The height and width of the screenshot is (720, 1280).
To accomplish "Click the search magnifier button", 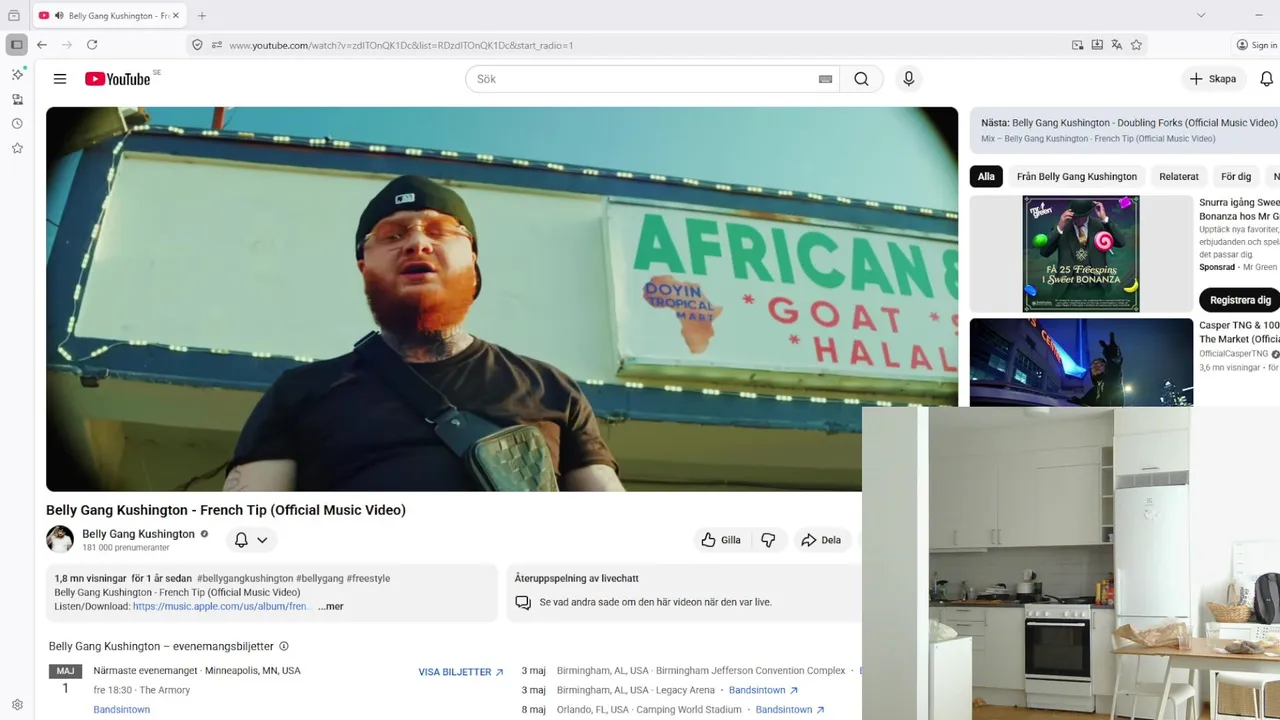I will pos(861,79).
